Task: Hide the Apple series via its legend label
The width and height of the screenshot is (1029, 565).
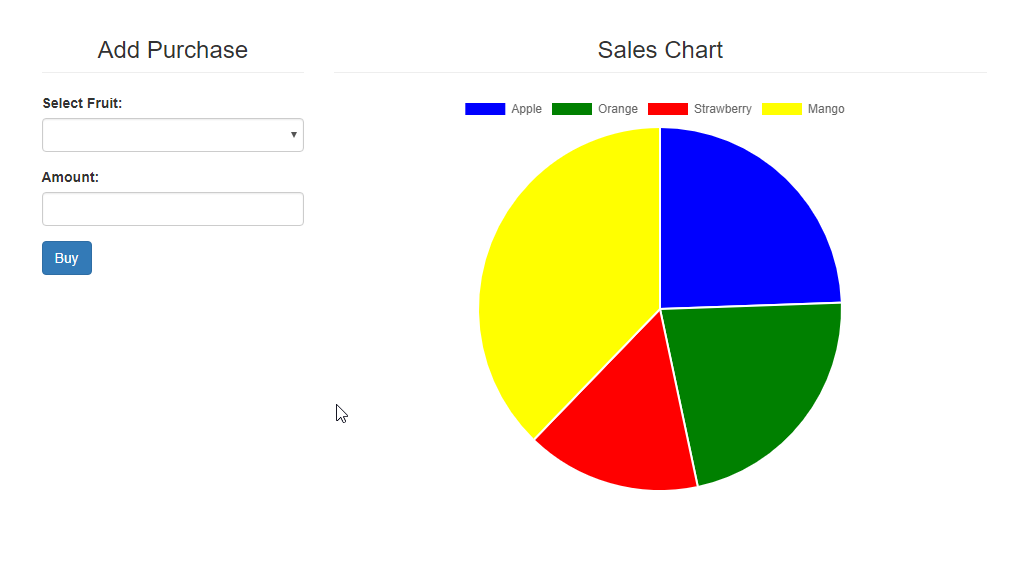Action: click(x=526, y=109)
